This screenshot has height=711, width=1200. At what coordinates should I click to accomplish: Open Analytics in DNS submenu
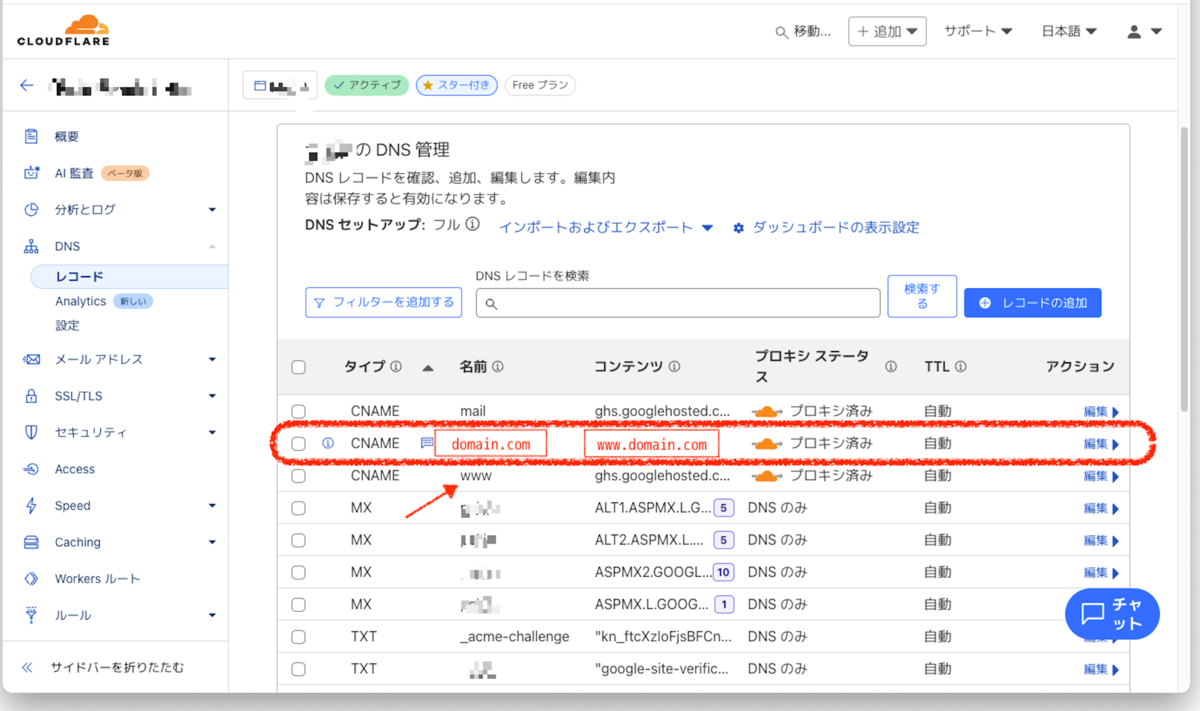pyautogui.click(x=81, y=301)
